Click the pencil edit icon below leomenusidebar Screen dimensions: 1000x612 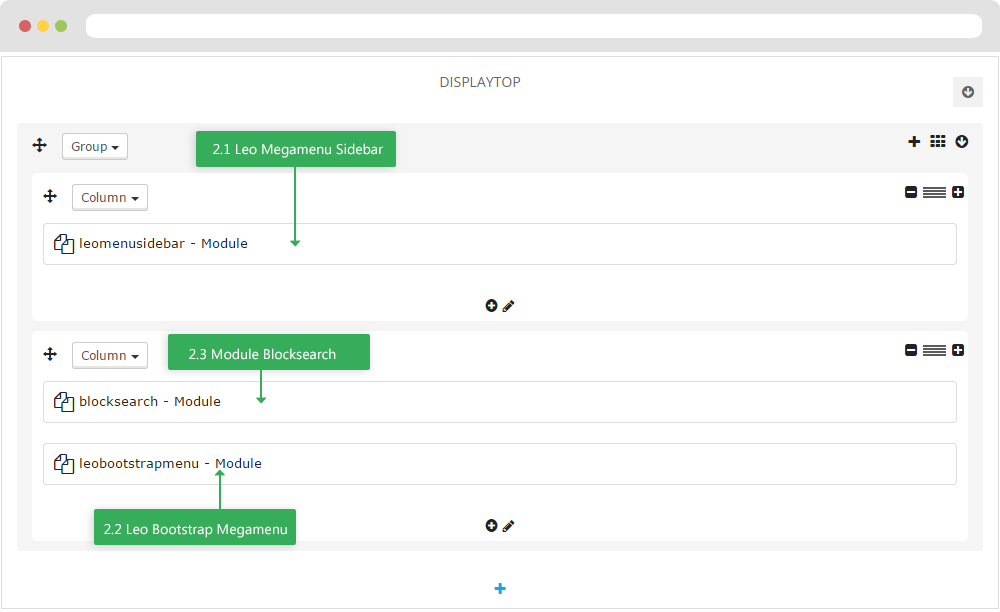[x=508, y=306]
